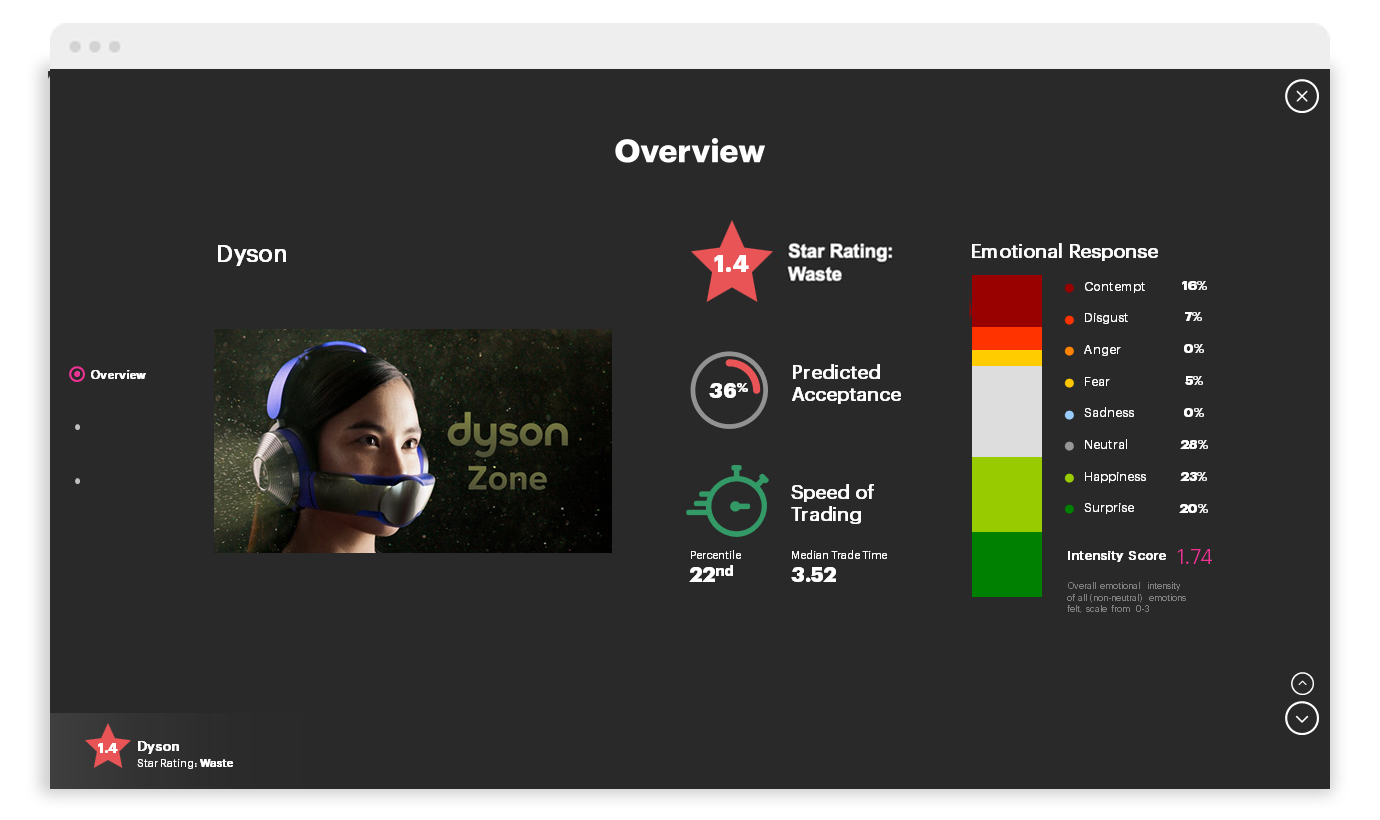
Task: Click the Neutral legend dot
Action: [1070, 446]
